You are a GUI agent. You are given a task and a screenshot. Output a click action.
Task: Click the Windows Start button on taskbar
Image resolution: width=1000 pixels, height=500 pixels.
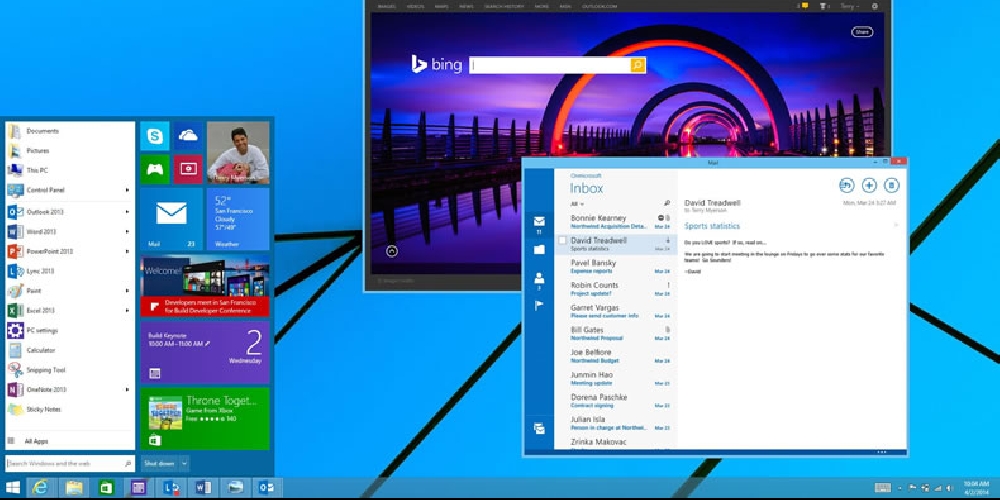13,488
